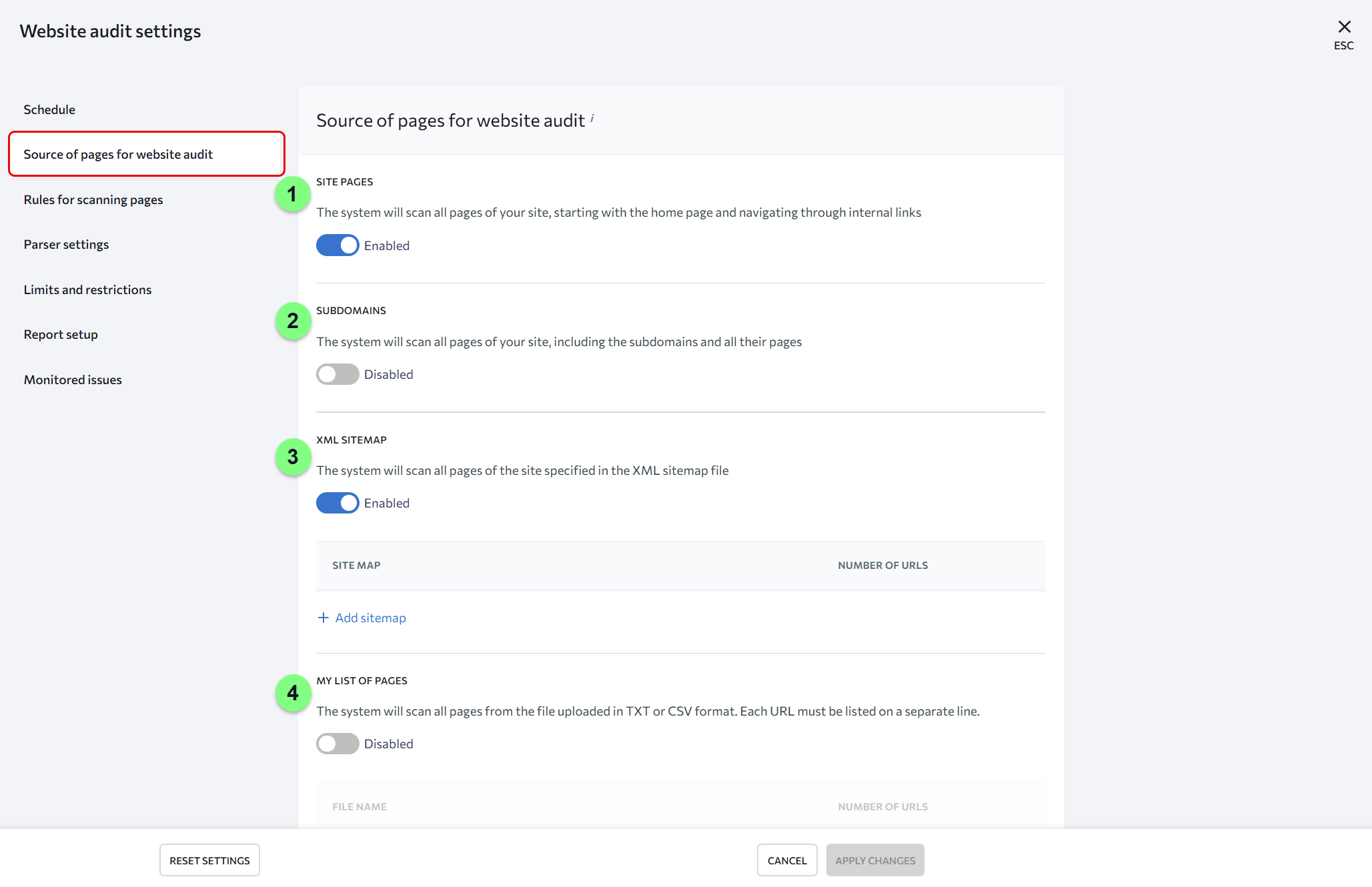Open the Schedule section

tap(49, 109)
